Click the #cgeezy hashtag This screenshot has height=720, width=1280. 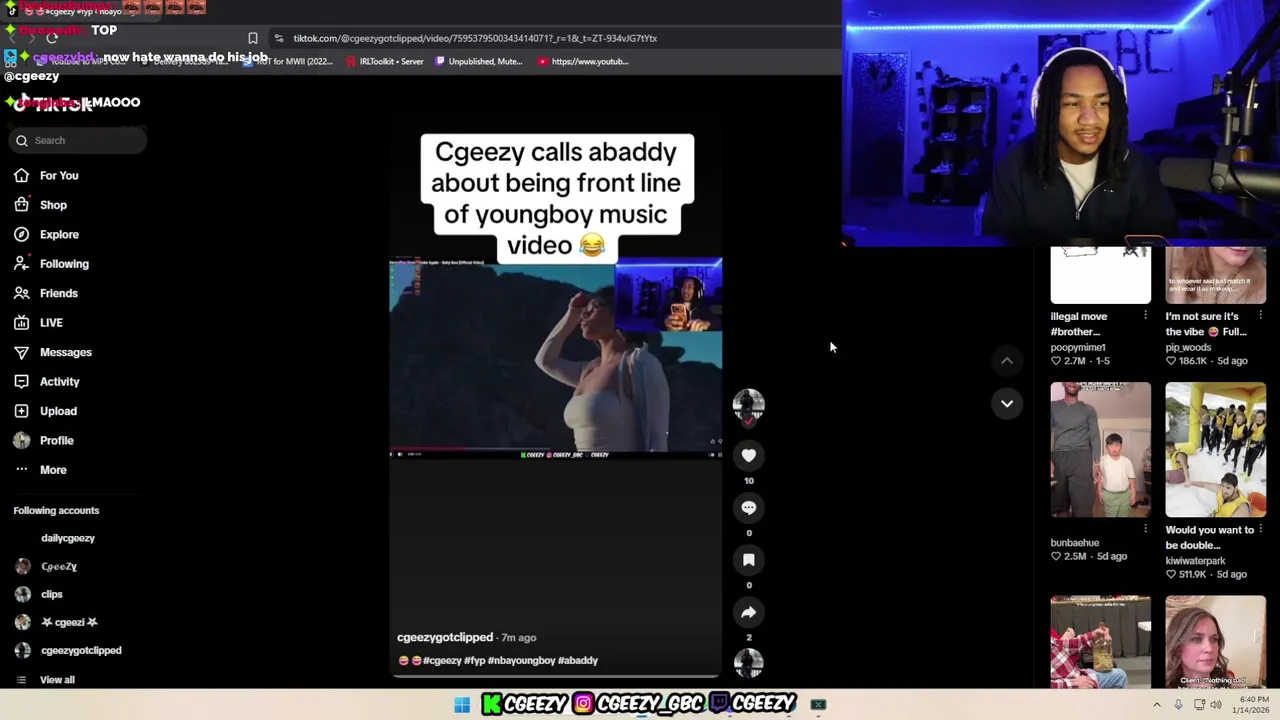point(442,661)
